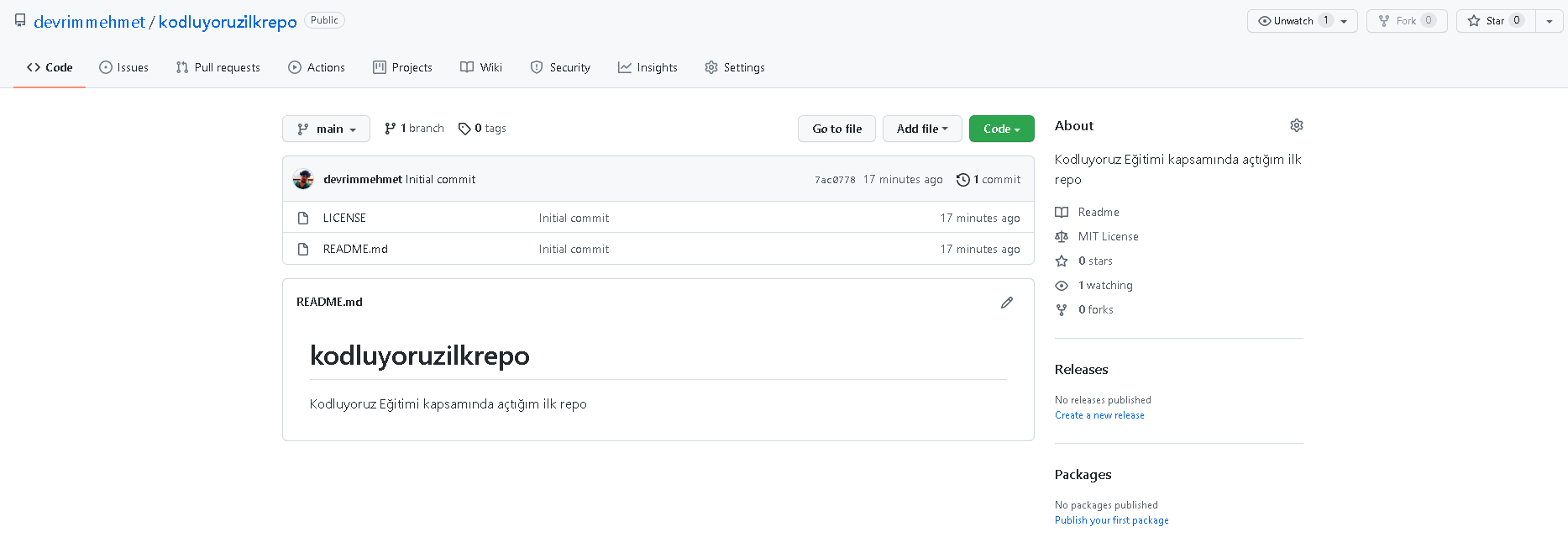Screen dimensions: 1568x548
Task: View the 0 tags link
Action: coord(482,129)
